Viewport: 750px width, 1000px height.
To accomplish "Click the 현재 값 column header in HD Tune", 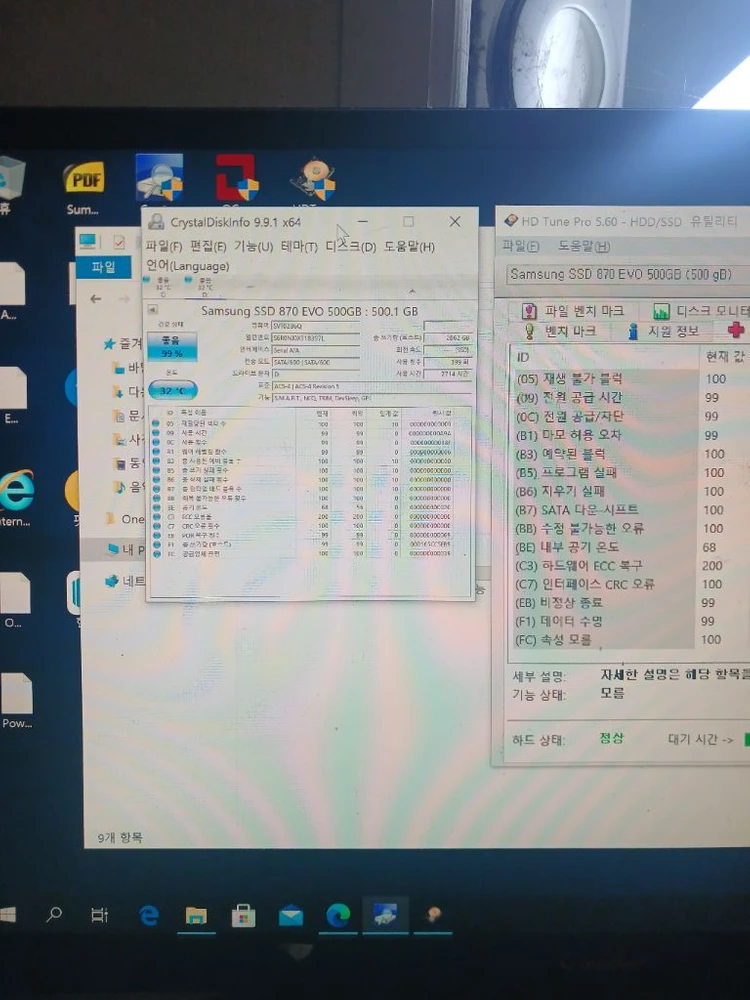I will point(724,356).
